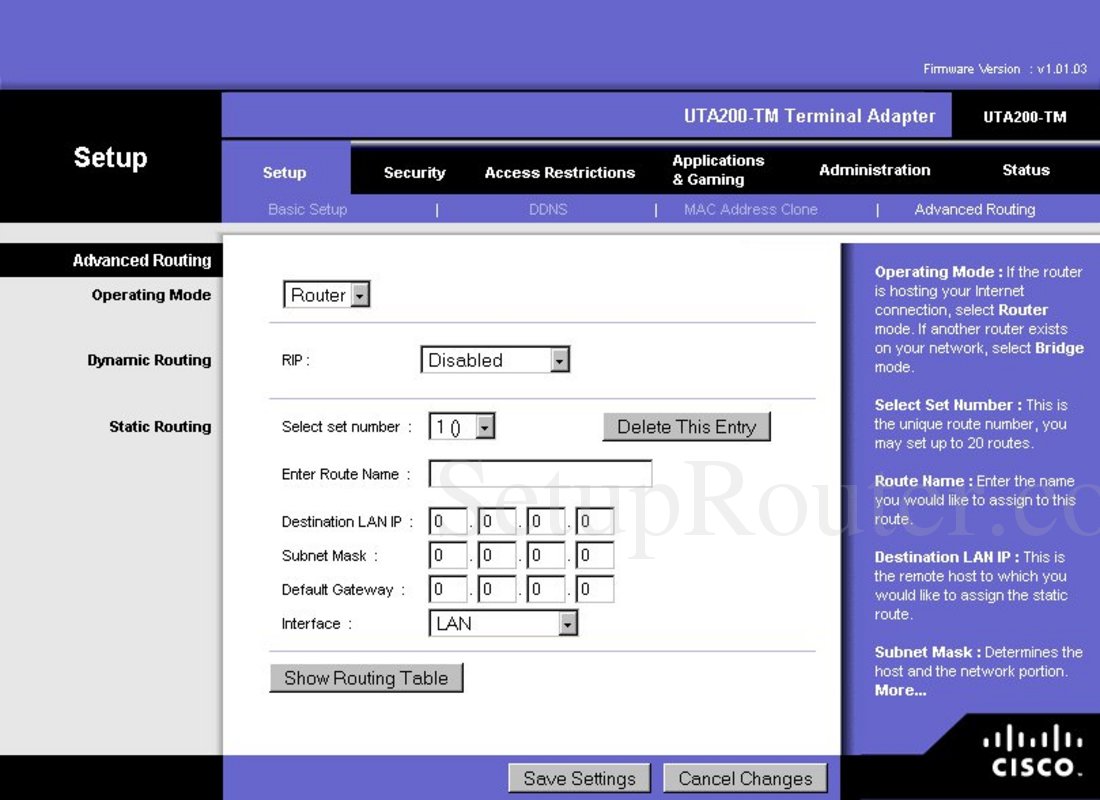
Task: Click the Dynamic Routing sidebar label
Action: 149,360
